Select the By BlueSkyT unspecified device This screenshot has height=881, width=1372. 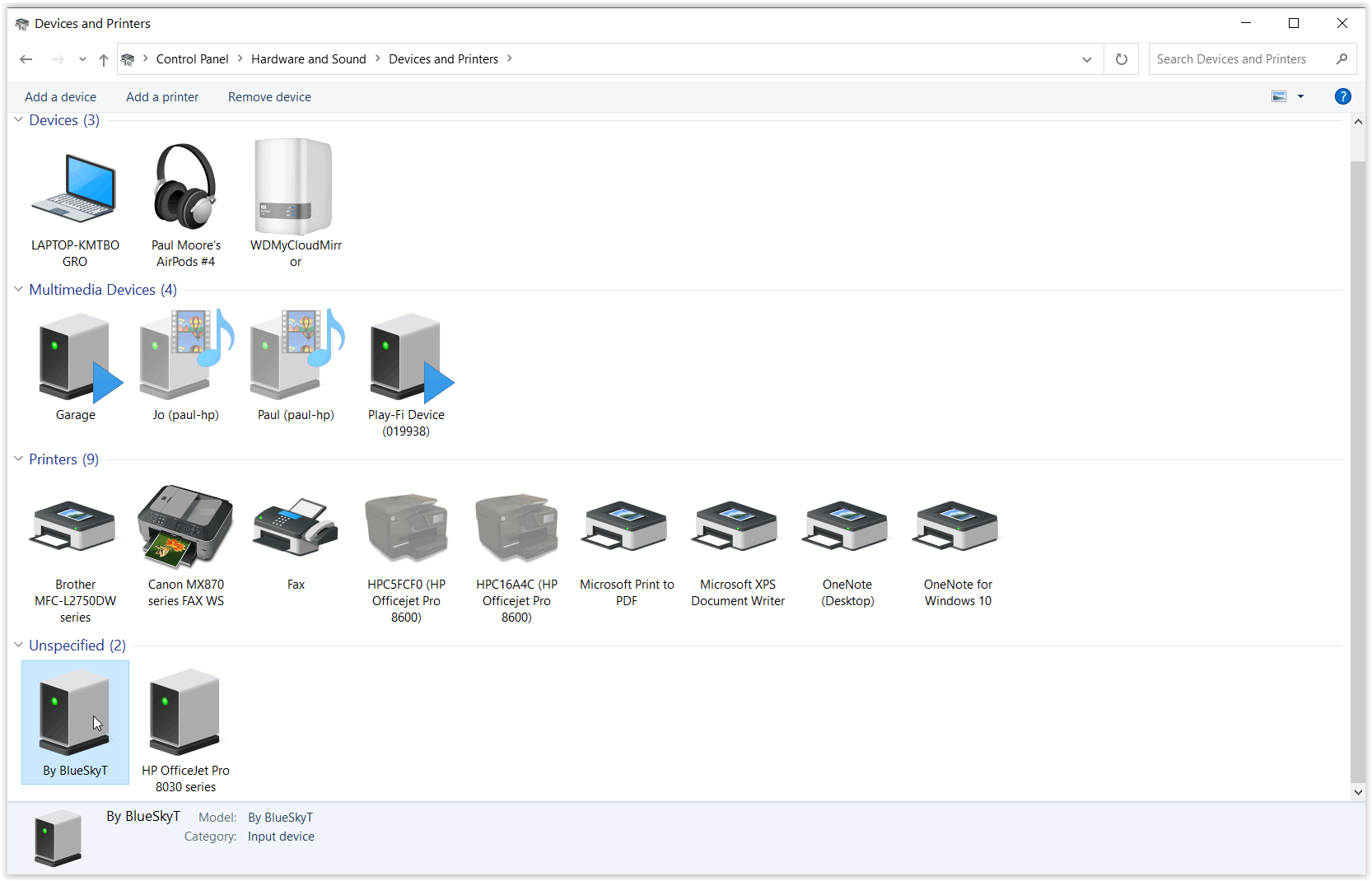tap(75, 722)
